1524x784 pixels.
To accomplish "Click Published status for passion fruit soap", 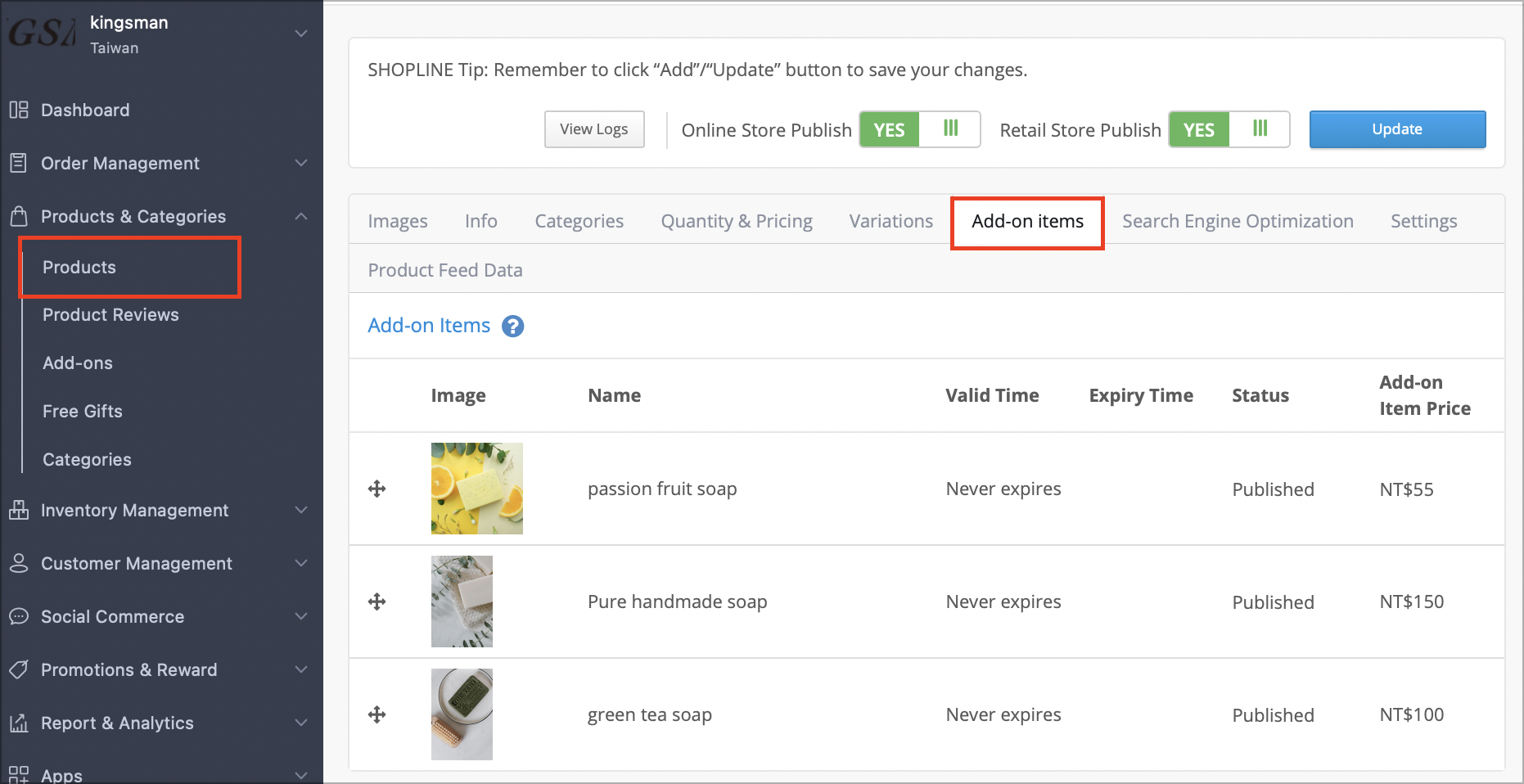I will pos(1274,489).
